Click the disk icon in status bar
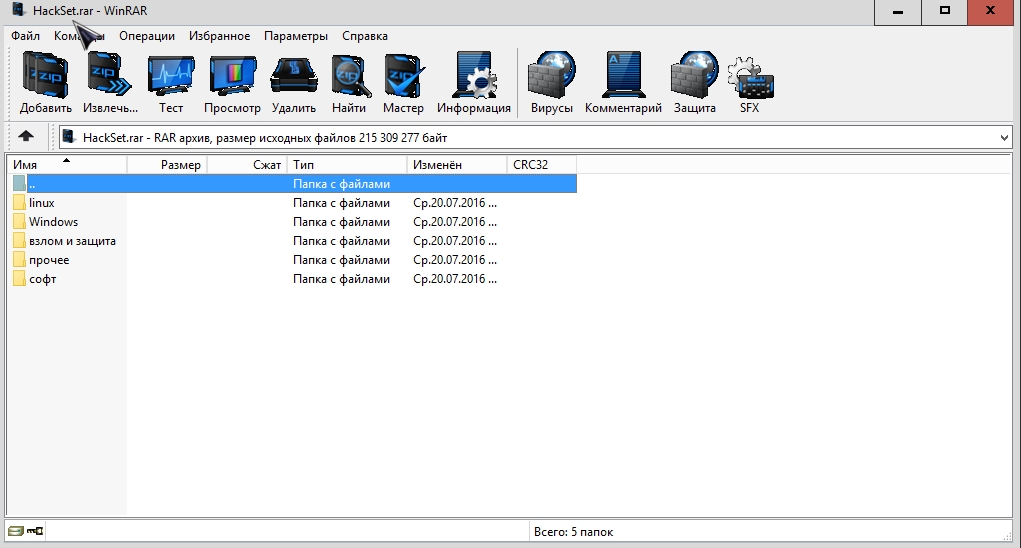This screenshot has width=1021, height=548. [x=16, y=531]
